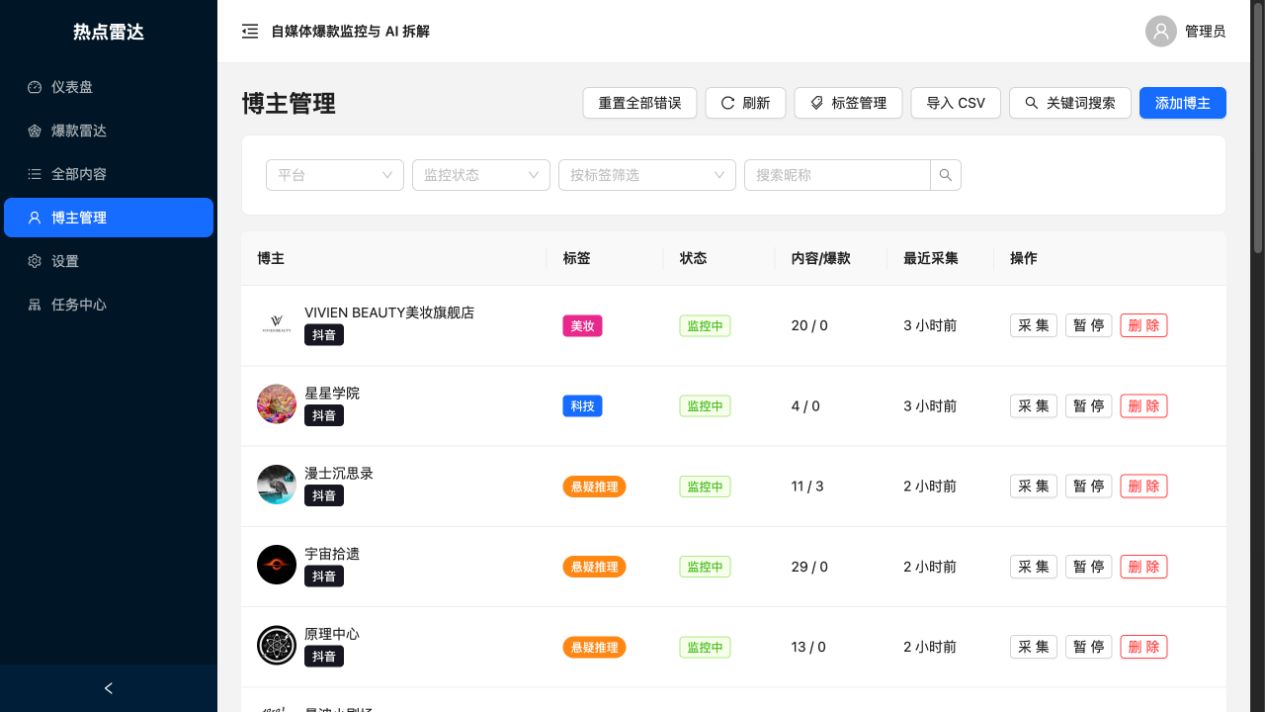The height and width of the screenshot is (712, 1265).
Task: Click 采集 for 星星学院 row
Action: point(1034,406)
